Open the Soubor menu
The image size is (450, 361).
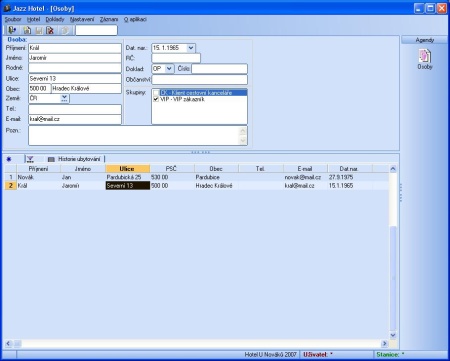click(x=13, y=19)
